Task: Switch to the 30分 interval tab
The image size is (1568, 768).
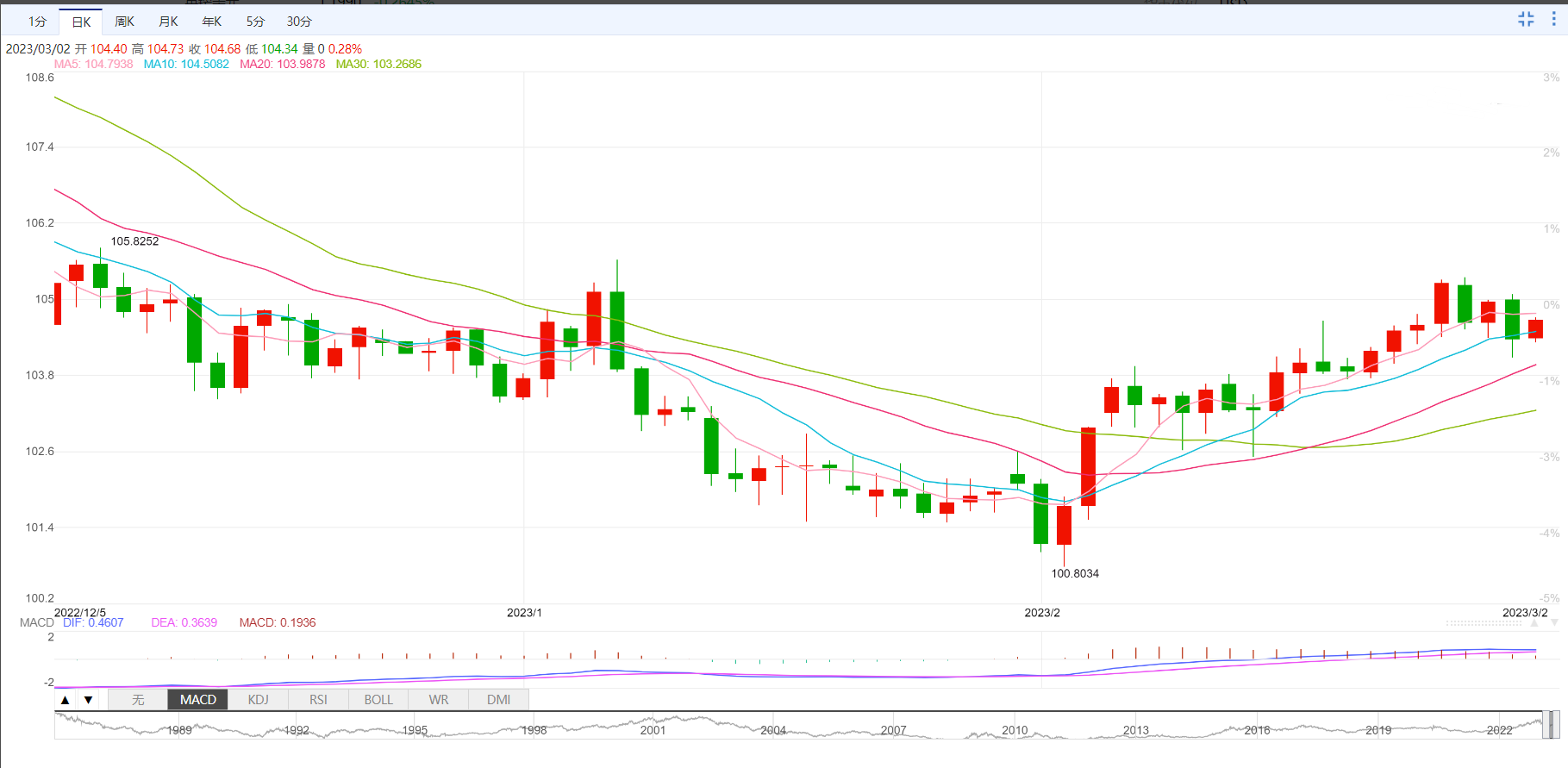Action: pyautogui.click(x=299, y=22)
